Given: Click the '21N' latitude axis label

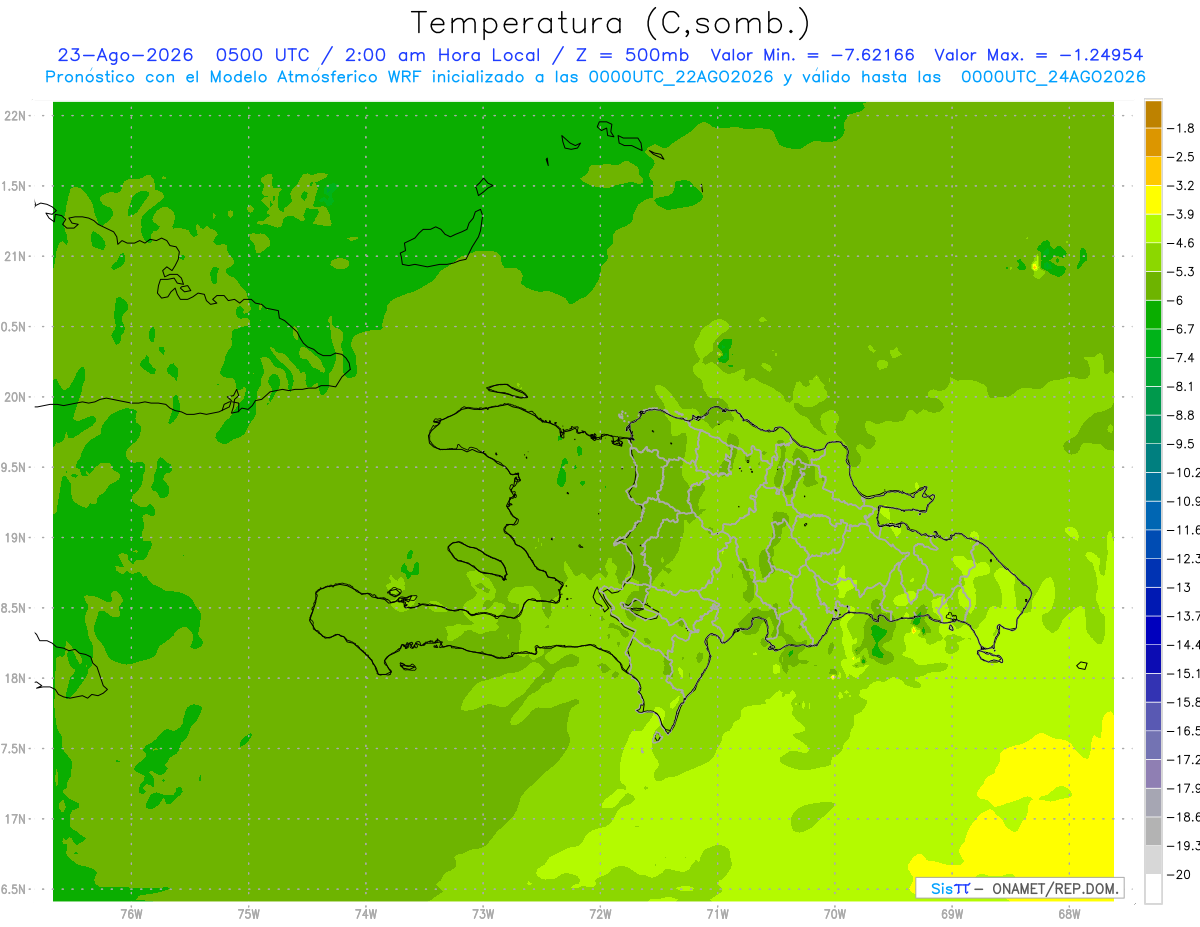Looking at the screenshot, I should pos(15,256).
